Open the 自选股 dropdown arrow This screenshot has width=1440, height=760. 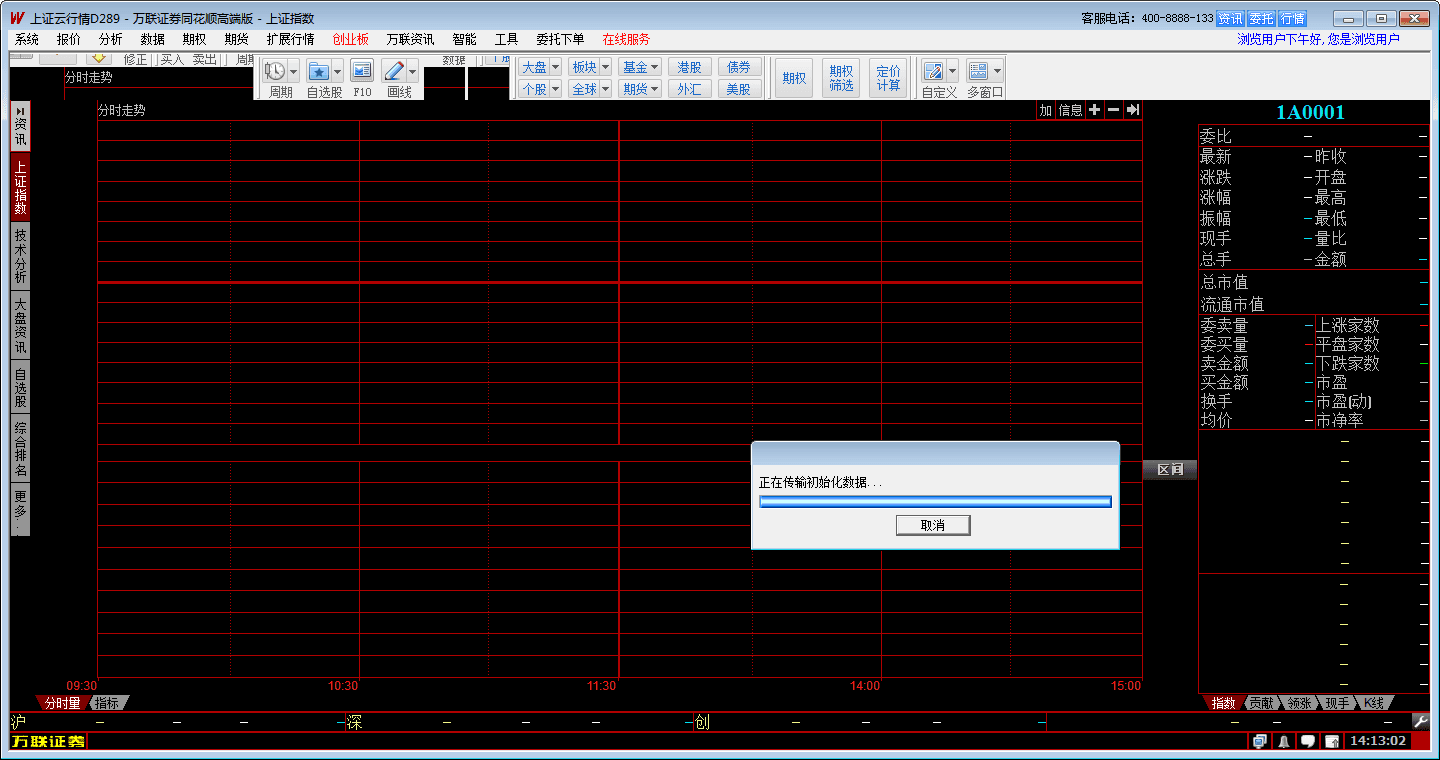pyautogui.click(x=337, y=71)
